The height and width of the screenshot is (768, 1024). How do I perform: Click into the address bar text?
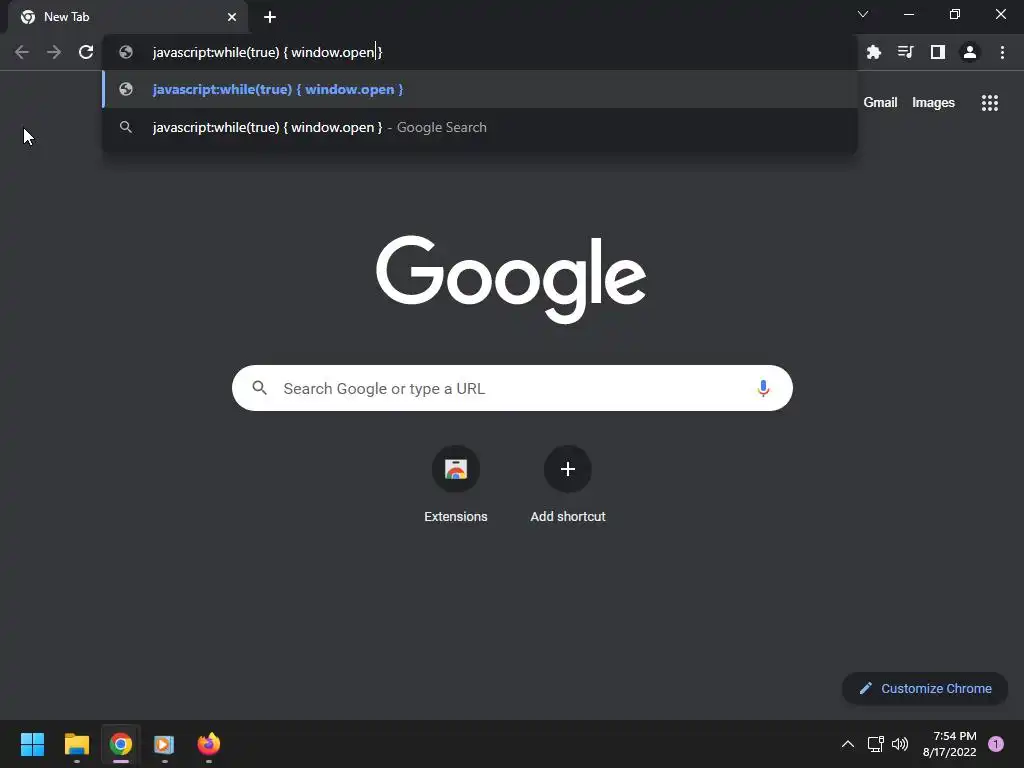point(267,52)
